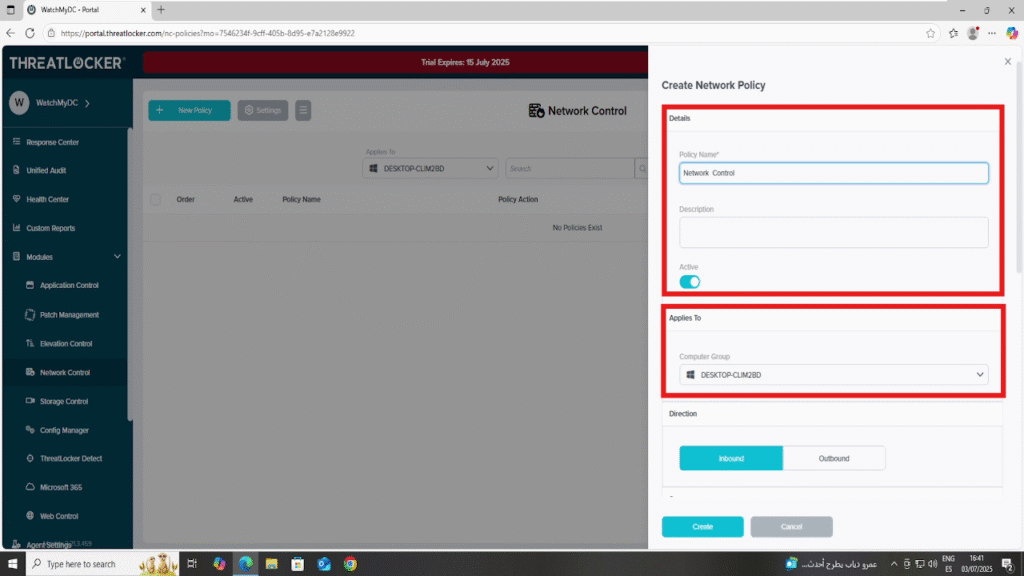Open File Explorer from taskbar
Viewport: 1024px width, 576px height.
[272, 564]
